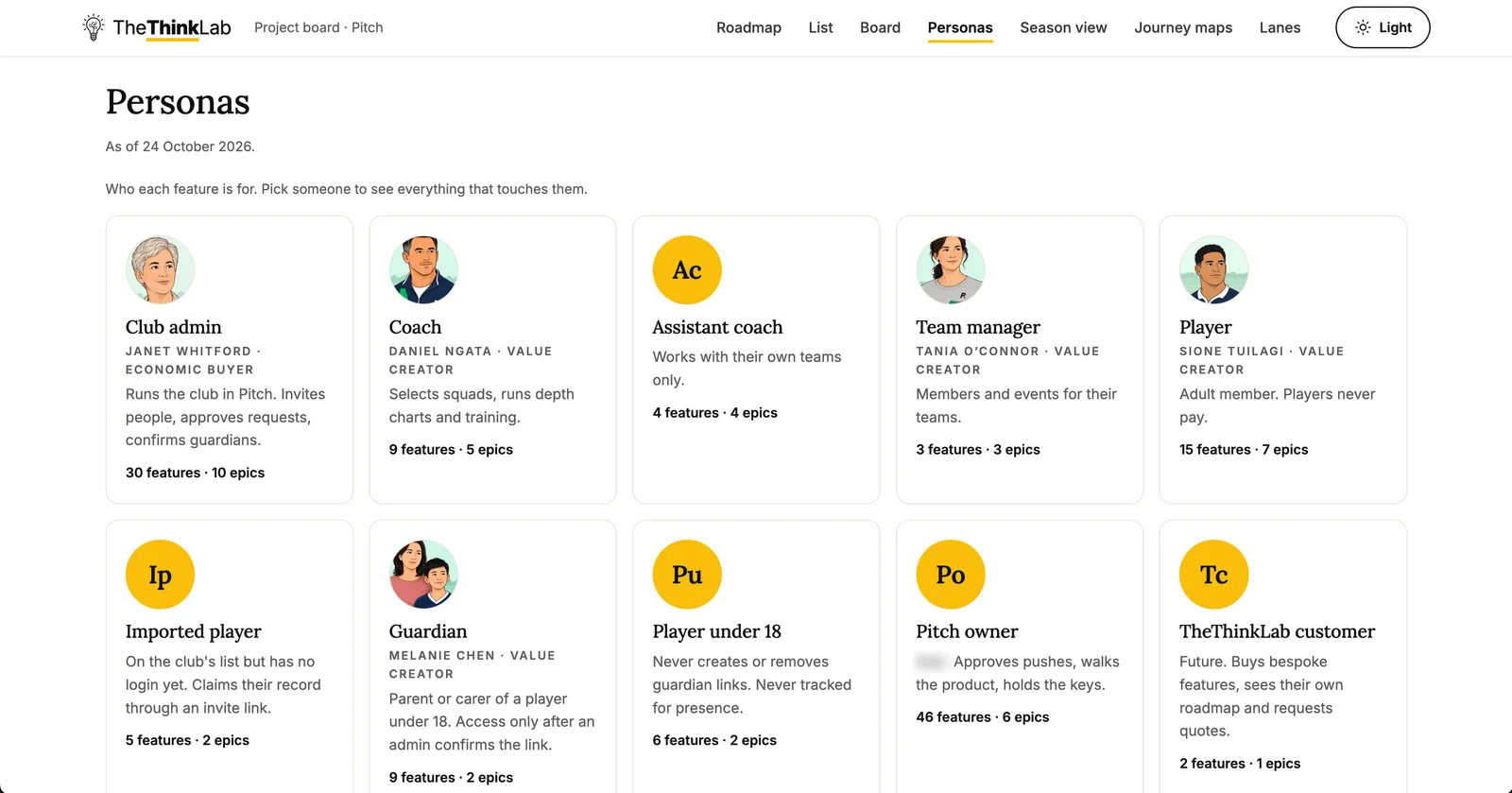Click "3 features · 3 epics" text

[x=977, y=450]
